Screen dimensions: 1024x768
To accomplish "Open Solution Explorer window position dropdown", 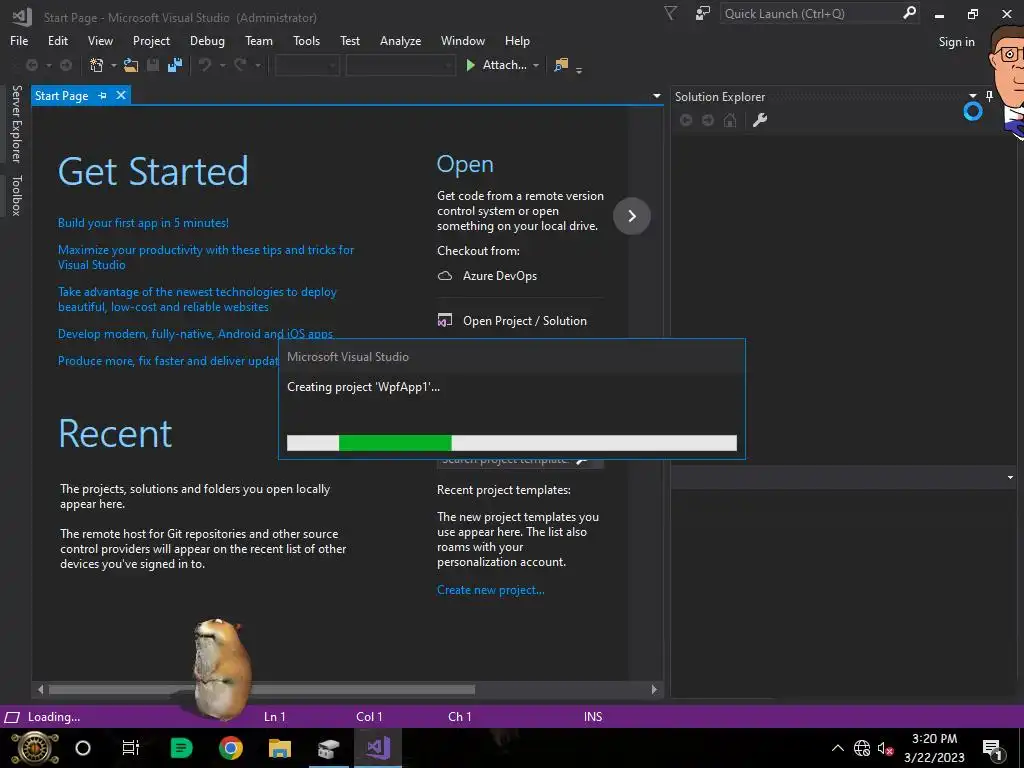I will pos(972,96).
